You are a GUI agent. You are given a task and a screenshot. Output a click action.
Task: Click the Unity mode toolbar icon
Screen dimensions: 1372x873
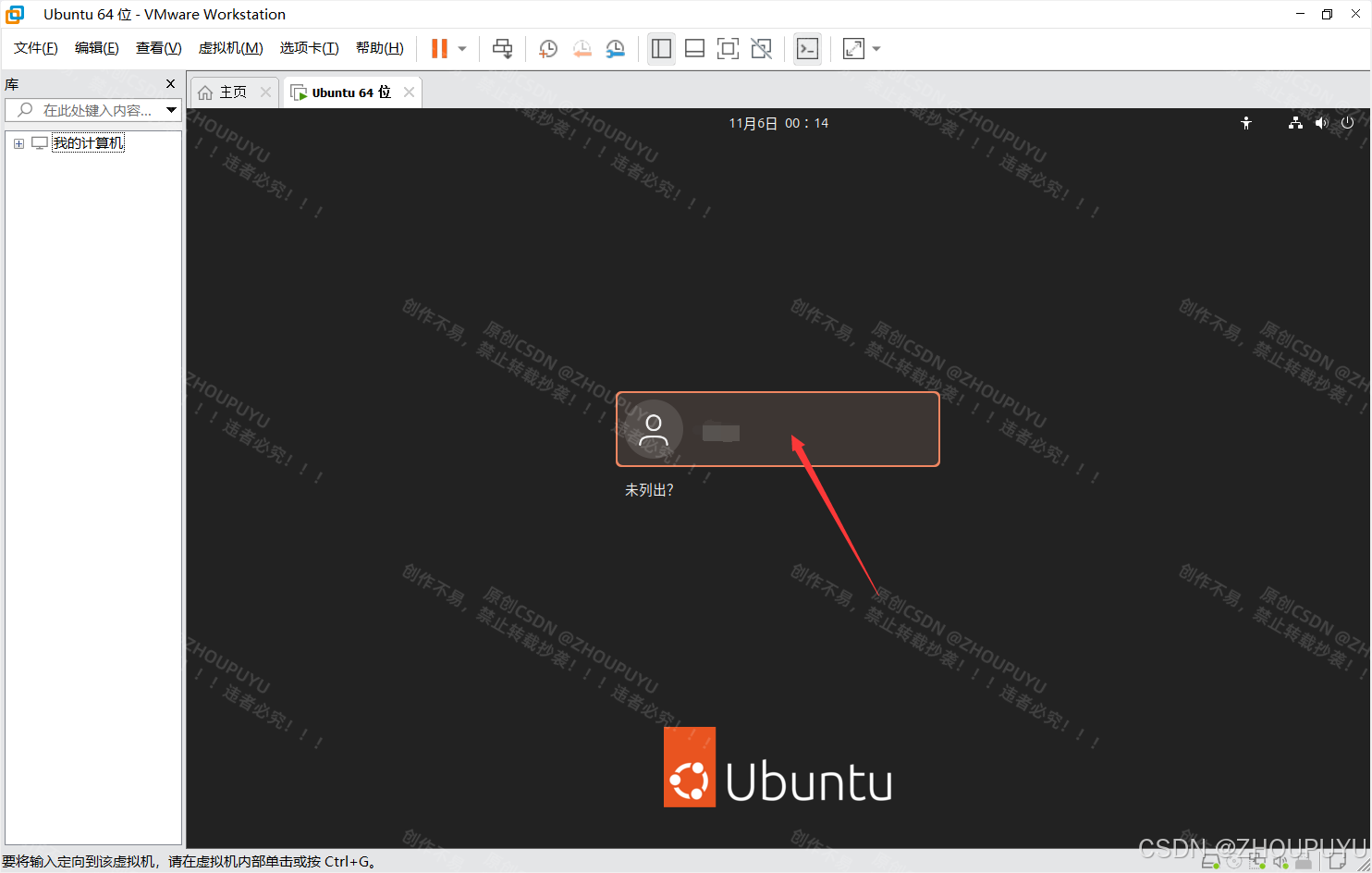tap(761, 49)
